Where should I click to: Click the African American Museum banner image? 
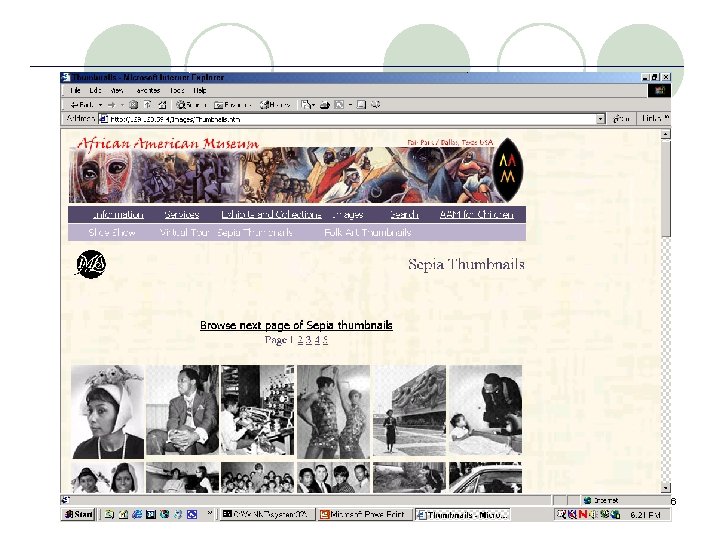[294, 170]
